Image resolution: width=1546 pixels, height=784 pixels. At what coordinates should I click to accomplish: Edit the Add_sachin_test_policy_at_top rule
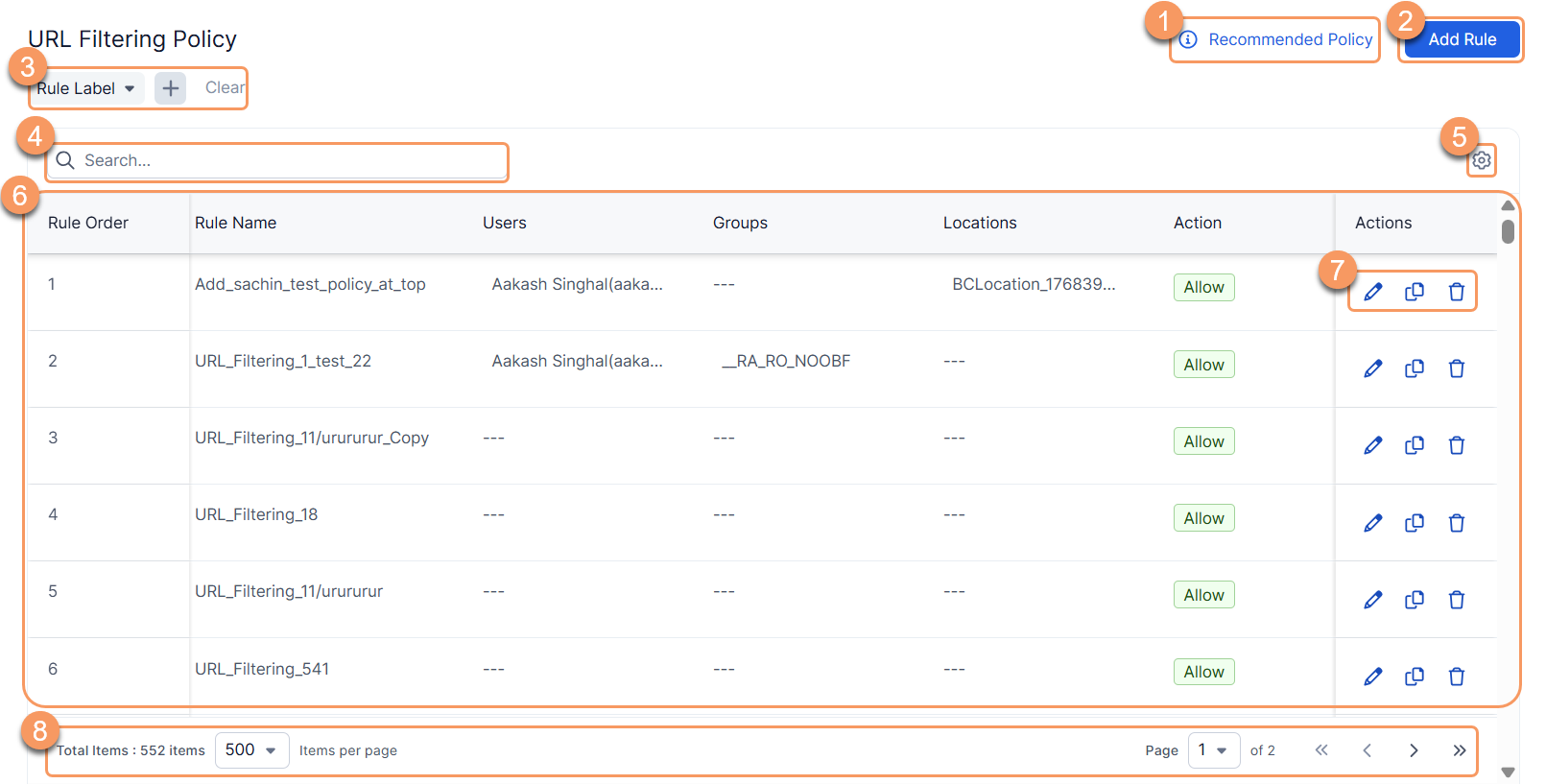click(x=1373, y=292)
